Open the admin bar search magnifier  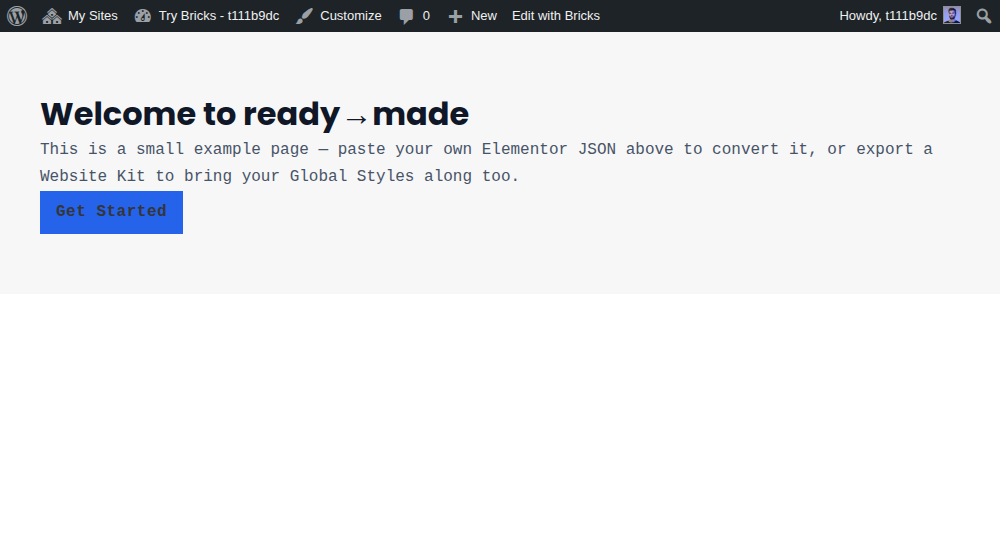(984, 16)
